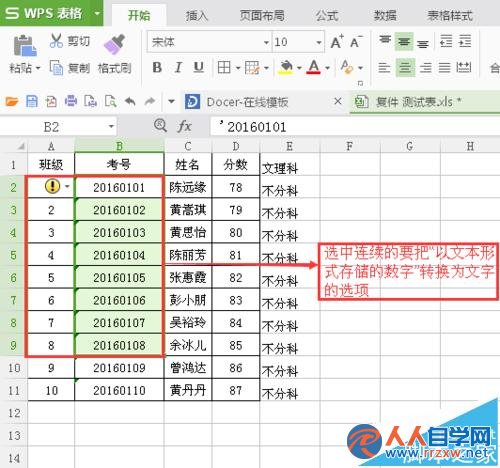The height and width of the screenshot is (468, 500).
Task: Toggle Bold formatting
Action: tap(157, 68)
